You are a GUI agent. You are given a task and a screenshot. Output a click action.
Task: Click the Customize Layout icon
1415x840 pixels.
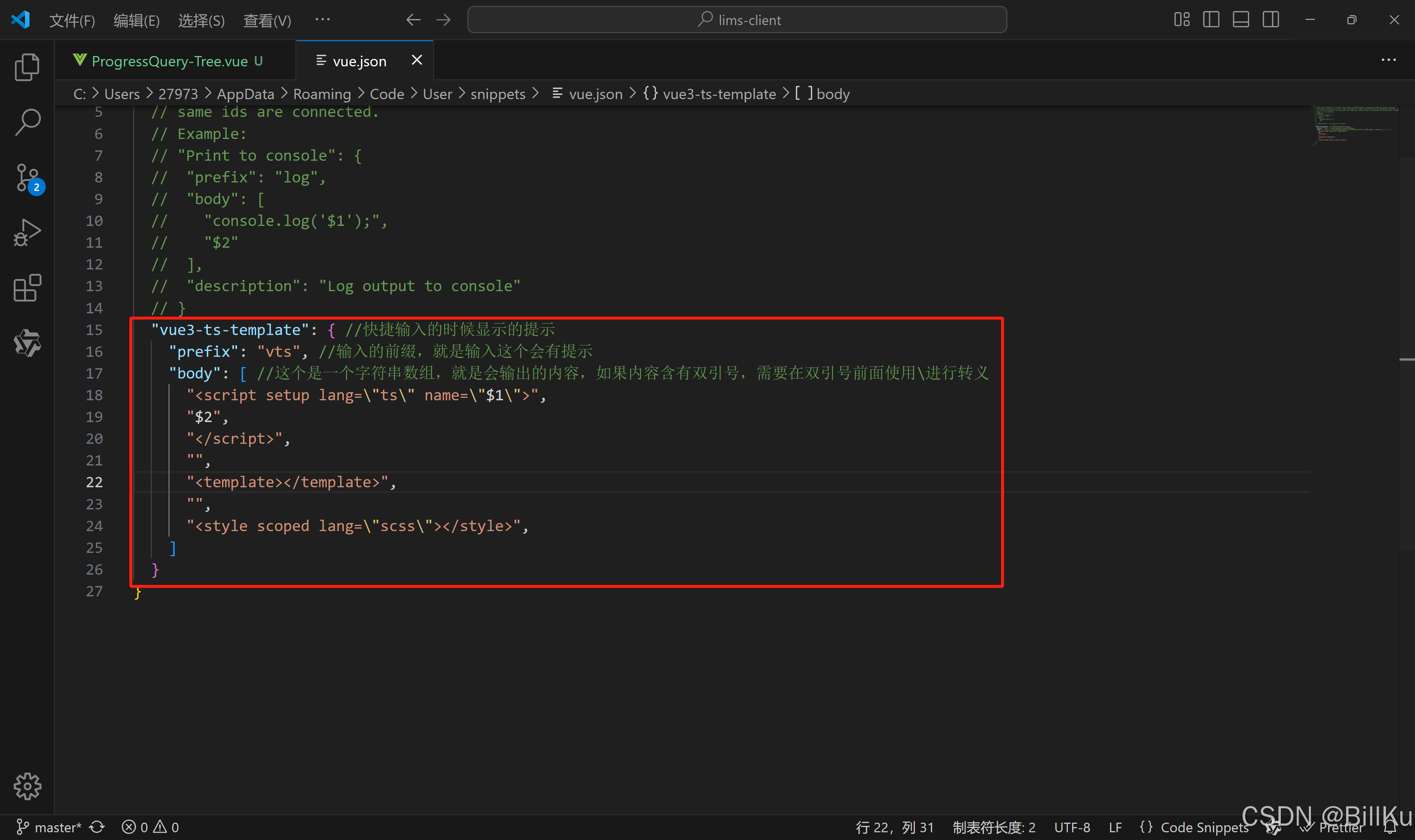(x=1181, y=20)
